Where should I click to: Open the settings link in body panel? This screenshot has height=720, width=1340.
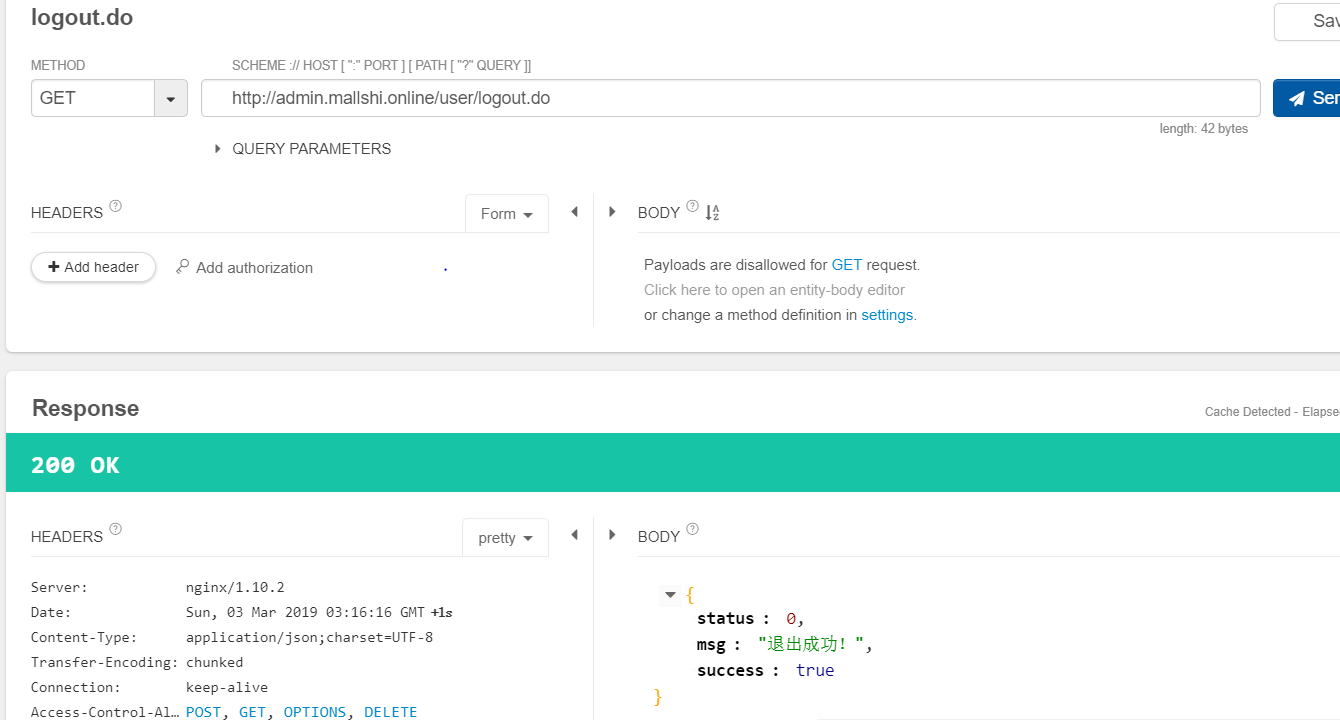pyautogui.click(x=887, y=315)
